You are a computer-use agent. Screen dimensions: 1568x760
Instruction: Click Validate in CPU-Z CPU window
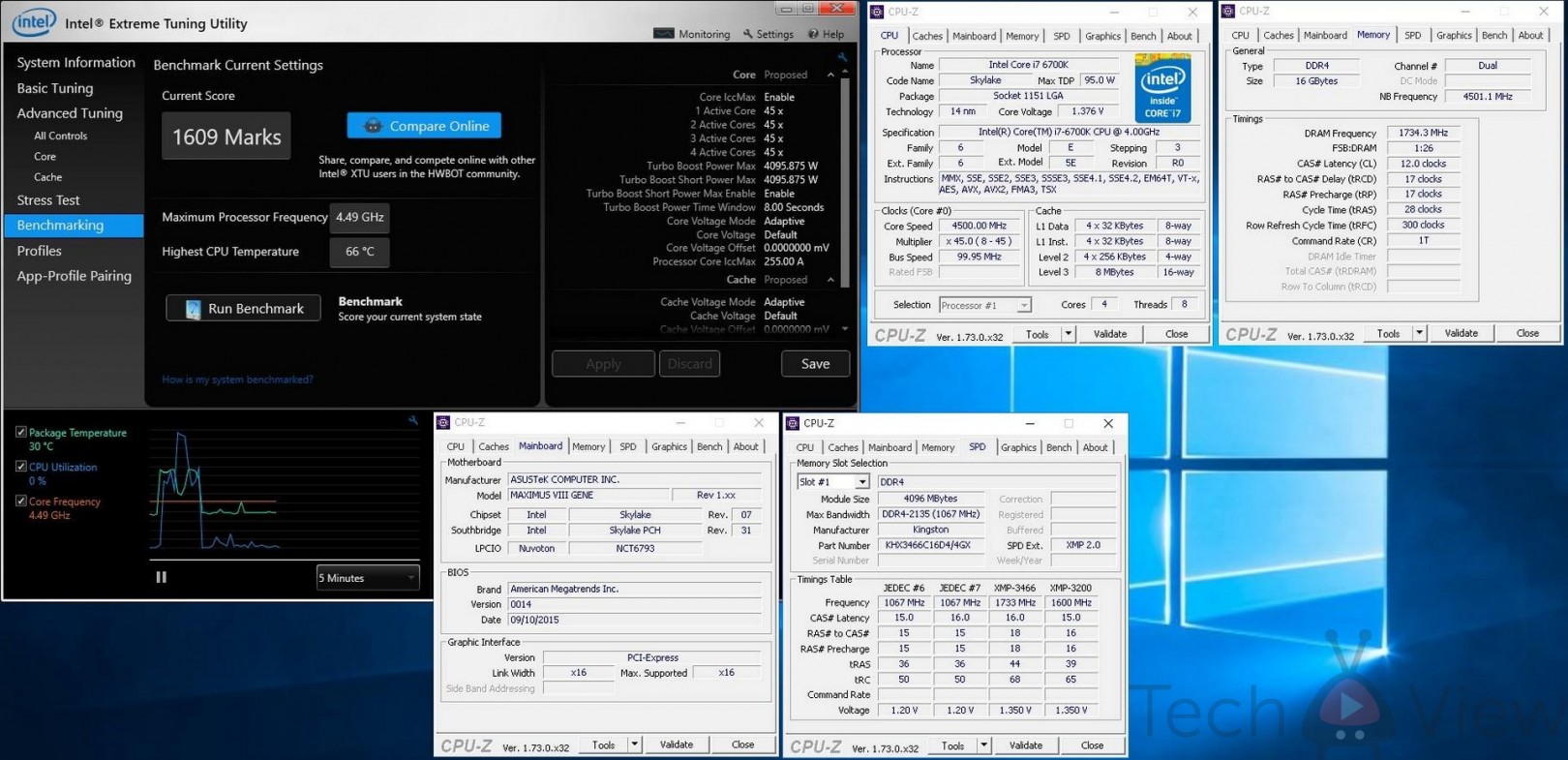pos(1110,334)
